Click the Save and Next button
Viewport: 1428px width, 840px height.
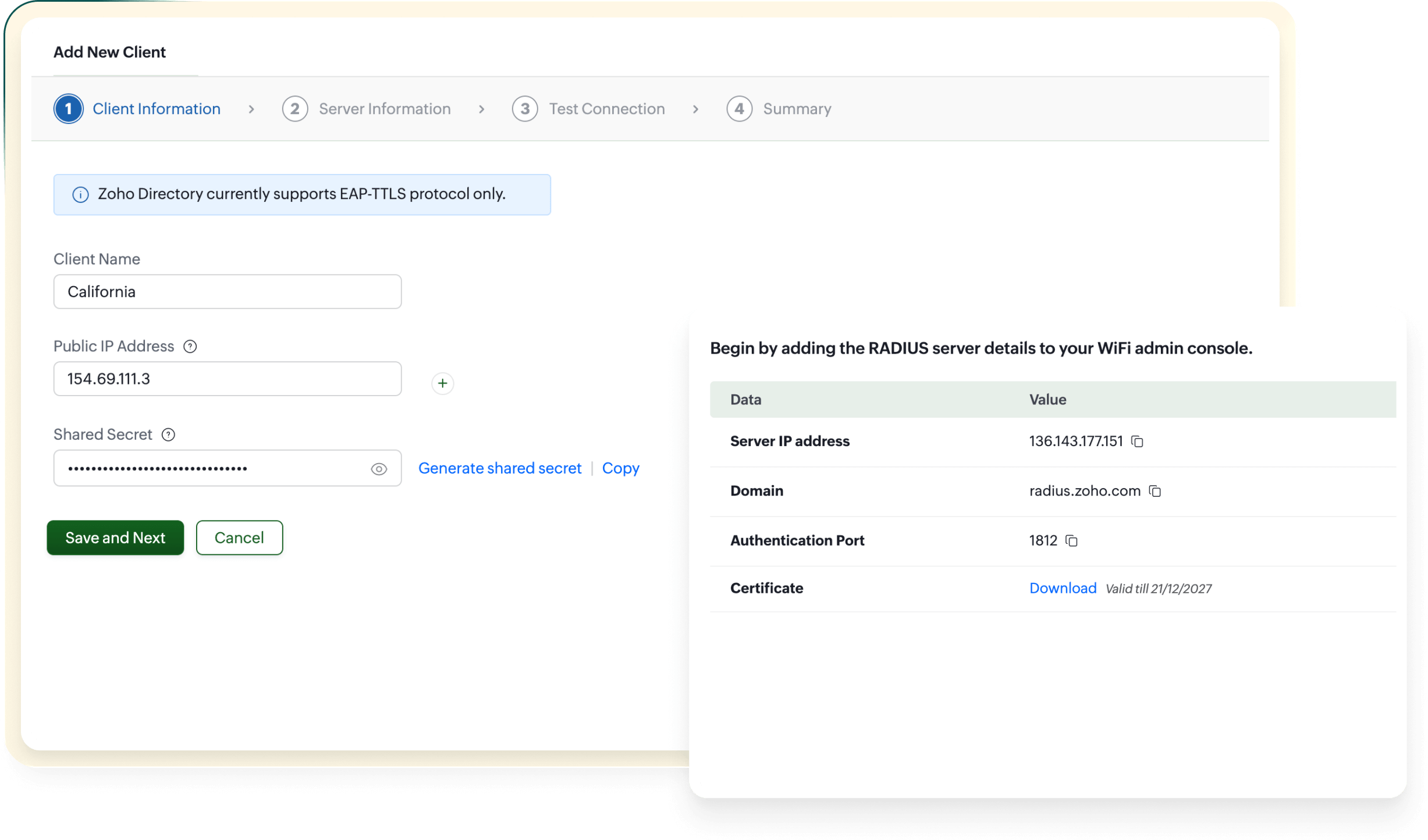115,538
